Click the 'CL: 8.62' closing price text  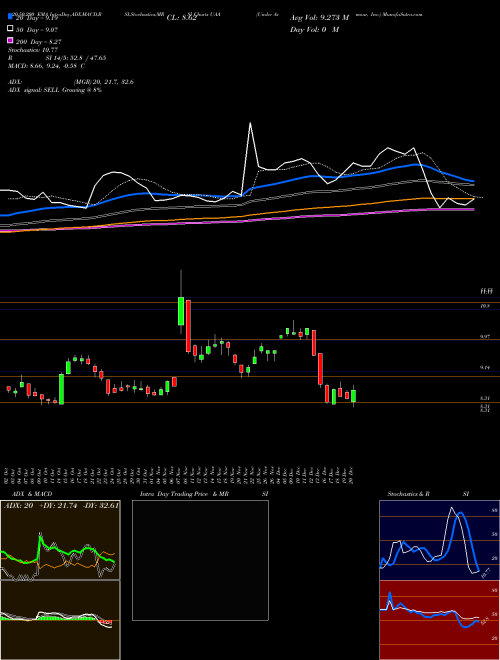[x=181, y=18]
